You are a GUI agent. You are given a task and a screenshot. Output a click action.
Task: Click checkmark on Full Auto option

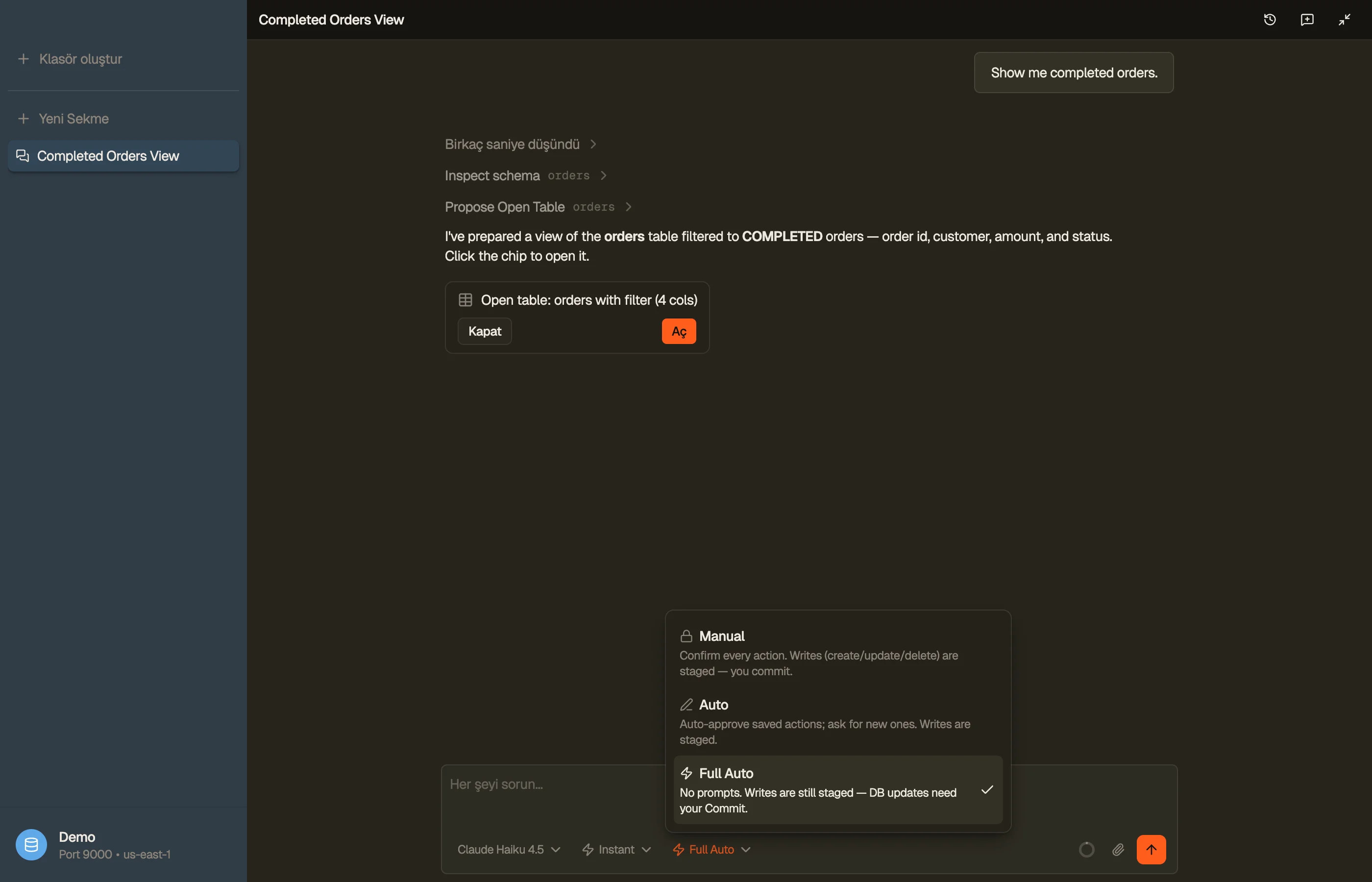tap(987, 790)
